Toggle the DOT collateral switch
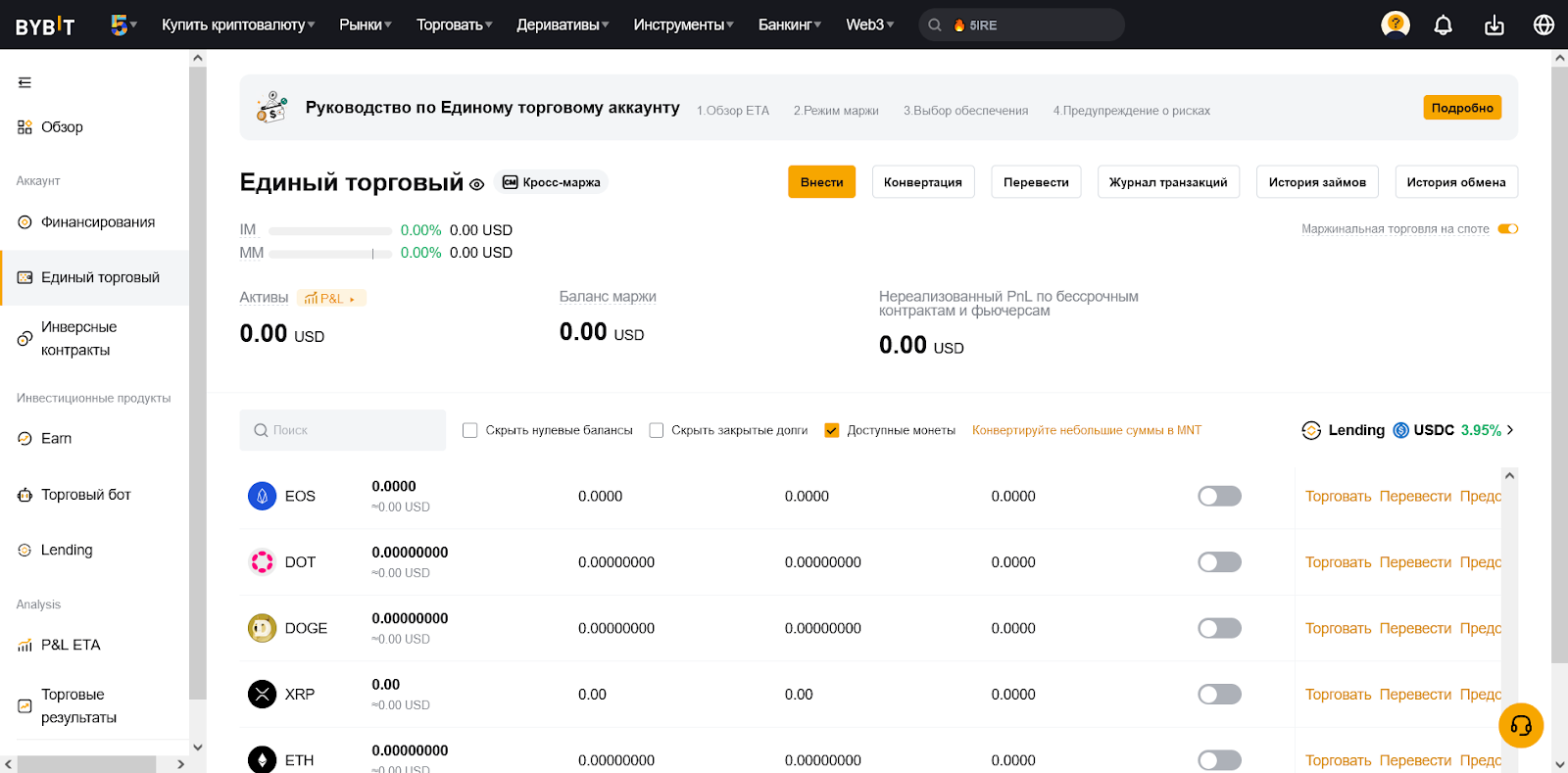1568x773 pixels. click(1219, 562)
